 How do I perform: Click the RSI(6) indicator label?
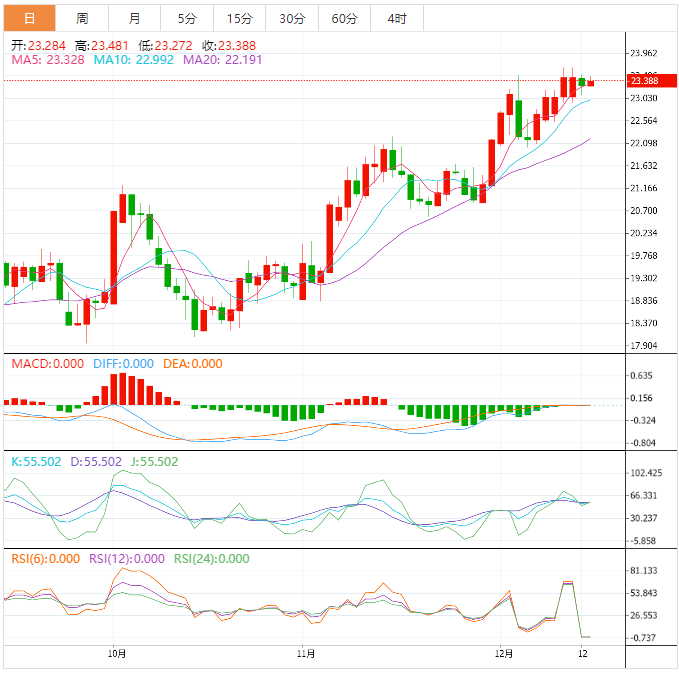(x=46, y=559)
